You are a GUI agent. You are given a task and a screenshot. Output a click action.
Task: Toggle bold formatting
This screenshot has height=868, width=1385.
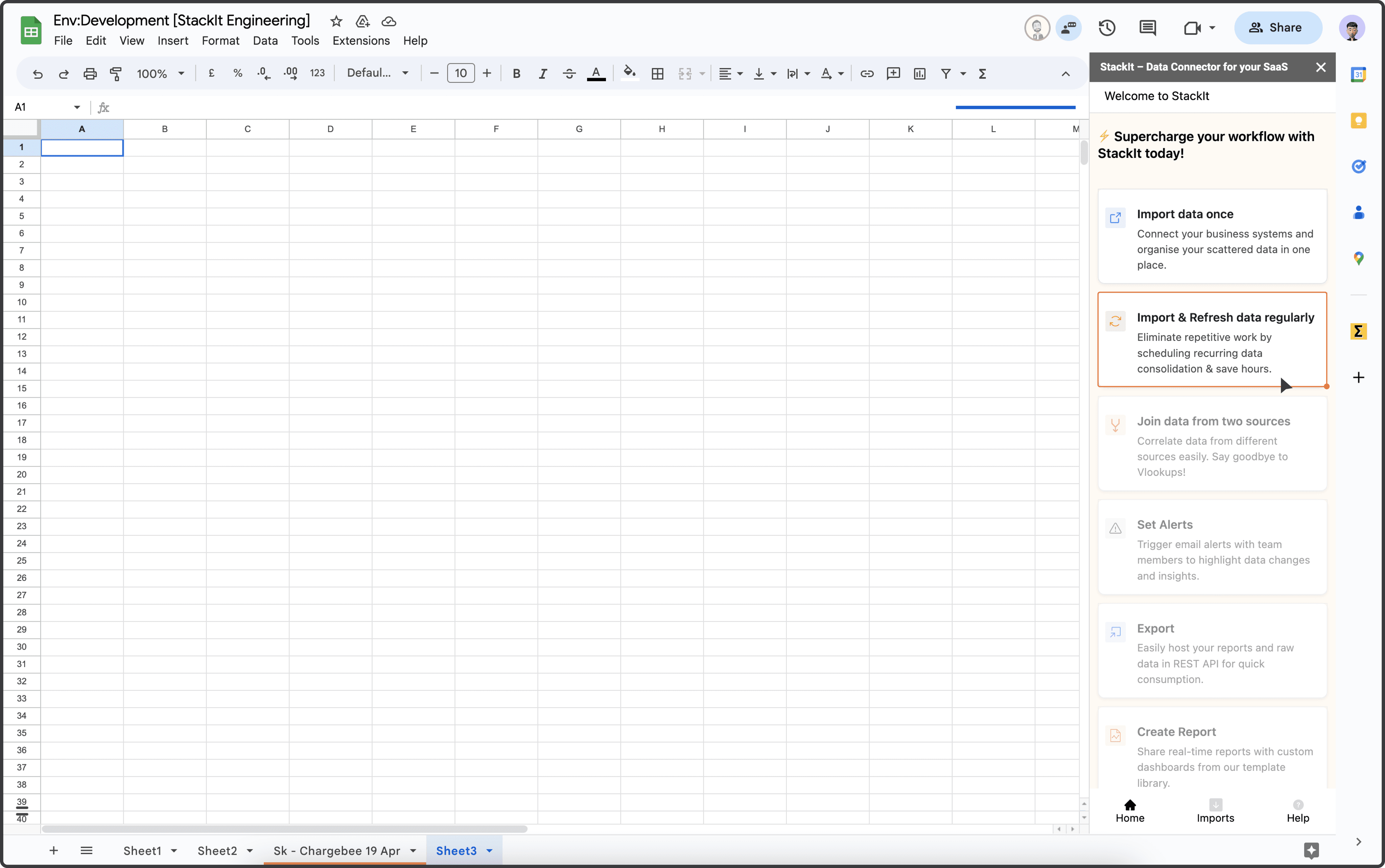pos(516,73)
